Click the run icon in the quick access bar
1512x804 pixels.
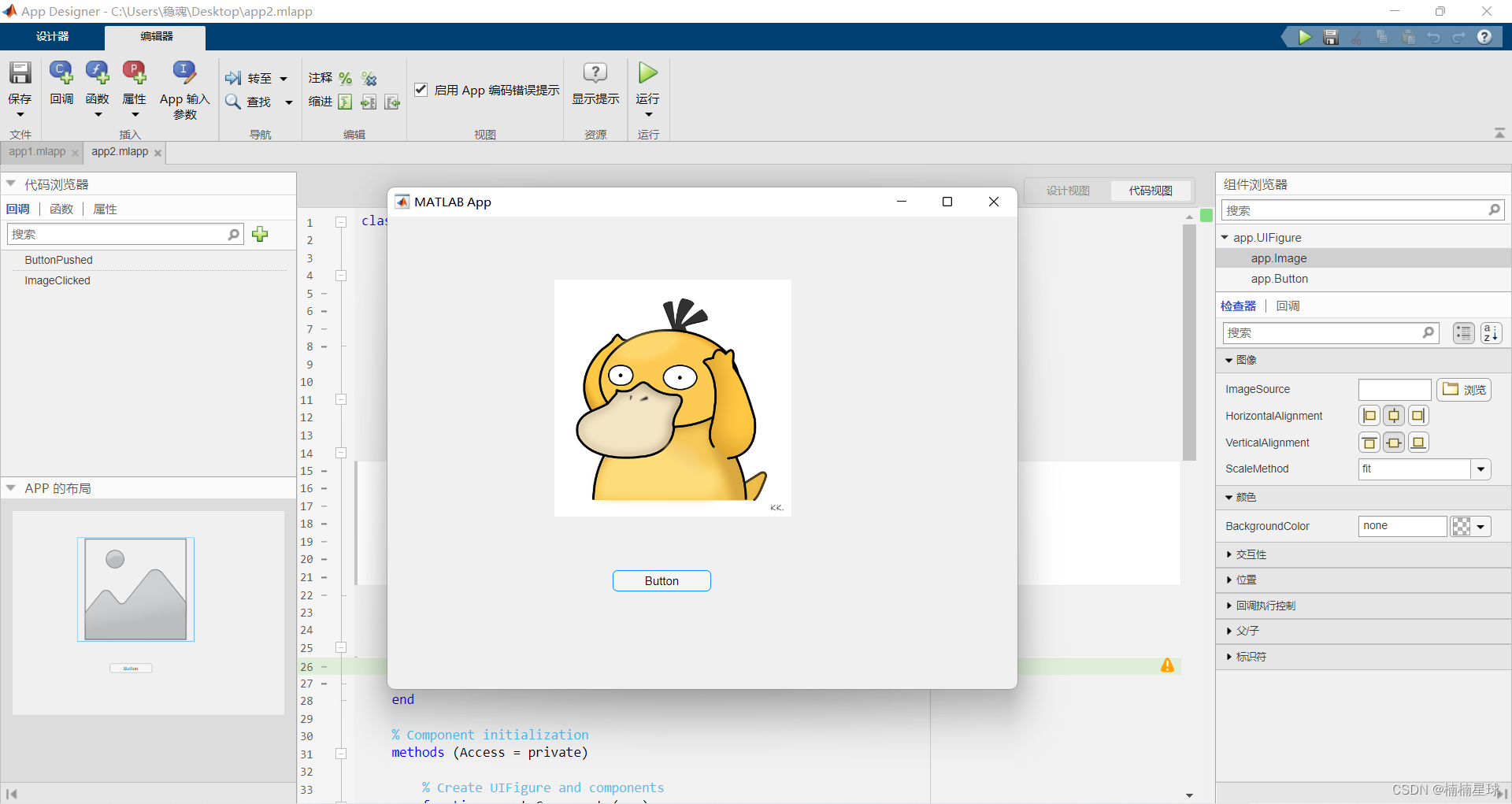click(x=1305, y=37)
